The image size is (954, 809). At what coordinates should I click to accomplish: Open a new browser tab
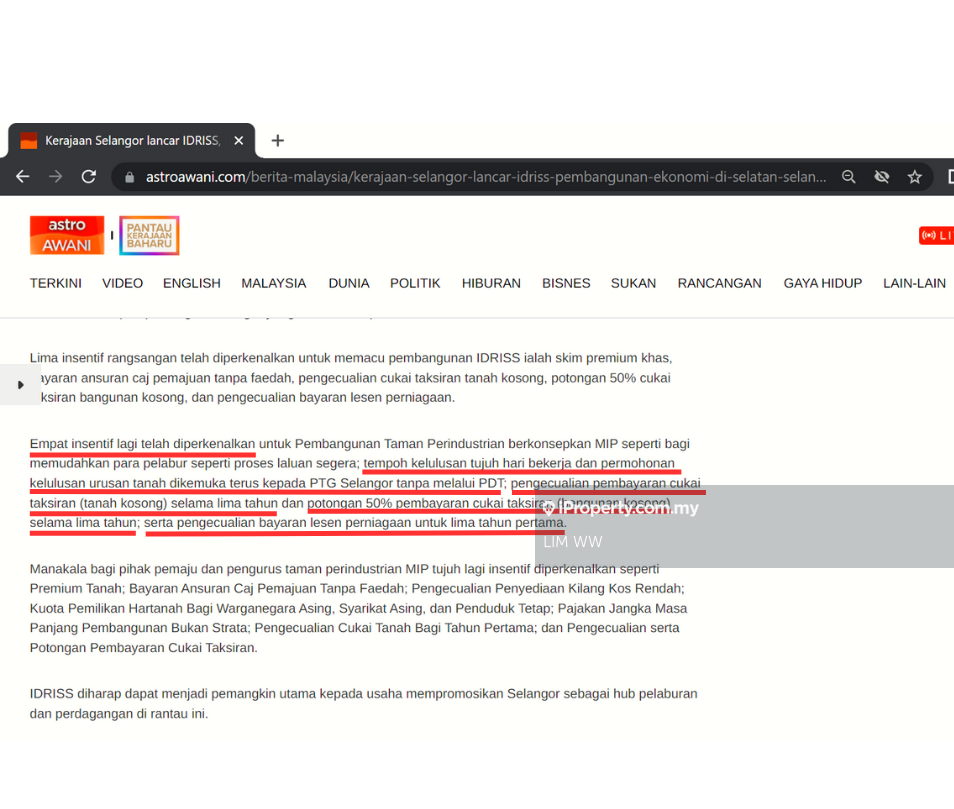coord(278,141)
